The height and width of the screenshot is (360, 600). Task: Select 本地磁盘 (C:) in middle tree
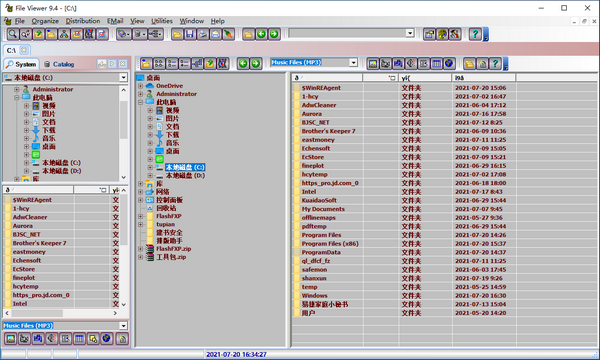click(185, 167)
